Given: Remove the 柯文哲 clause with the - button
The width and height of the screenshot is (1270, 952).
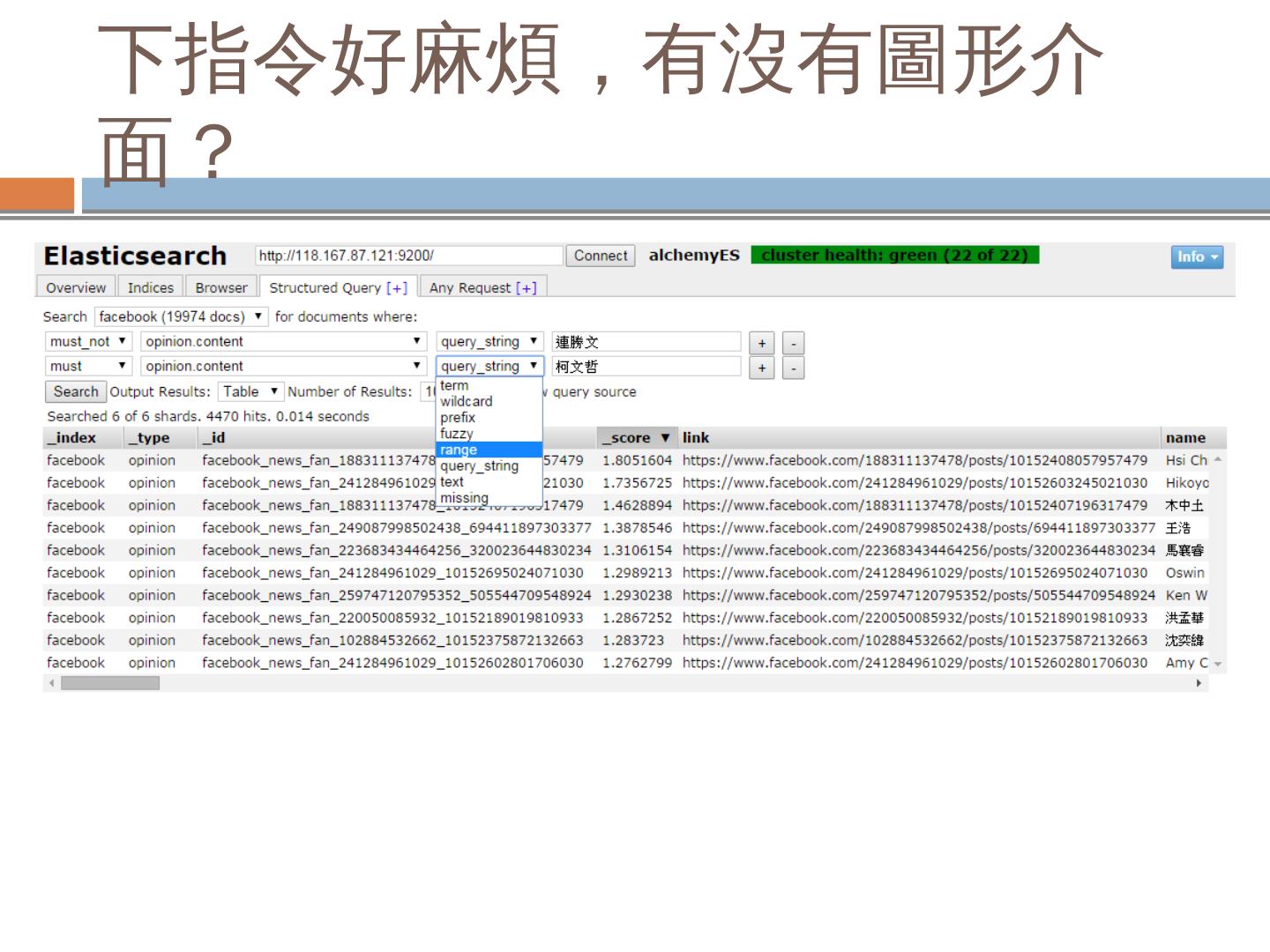Looking at the screenshot, I should pos(794,368).
